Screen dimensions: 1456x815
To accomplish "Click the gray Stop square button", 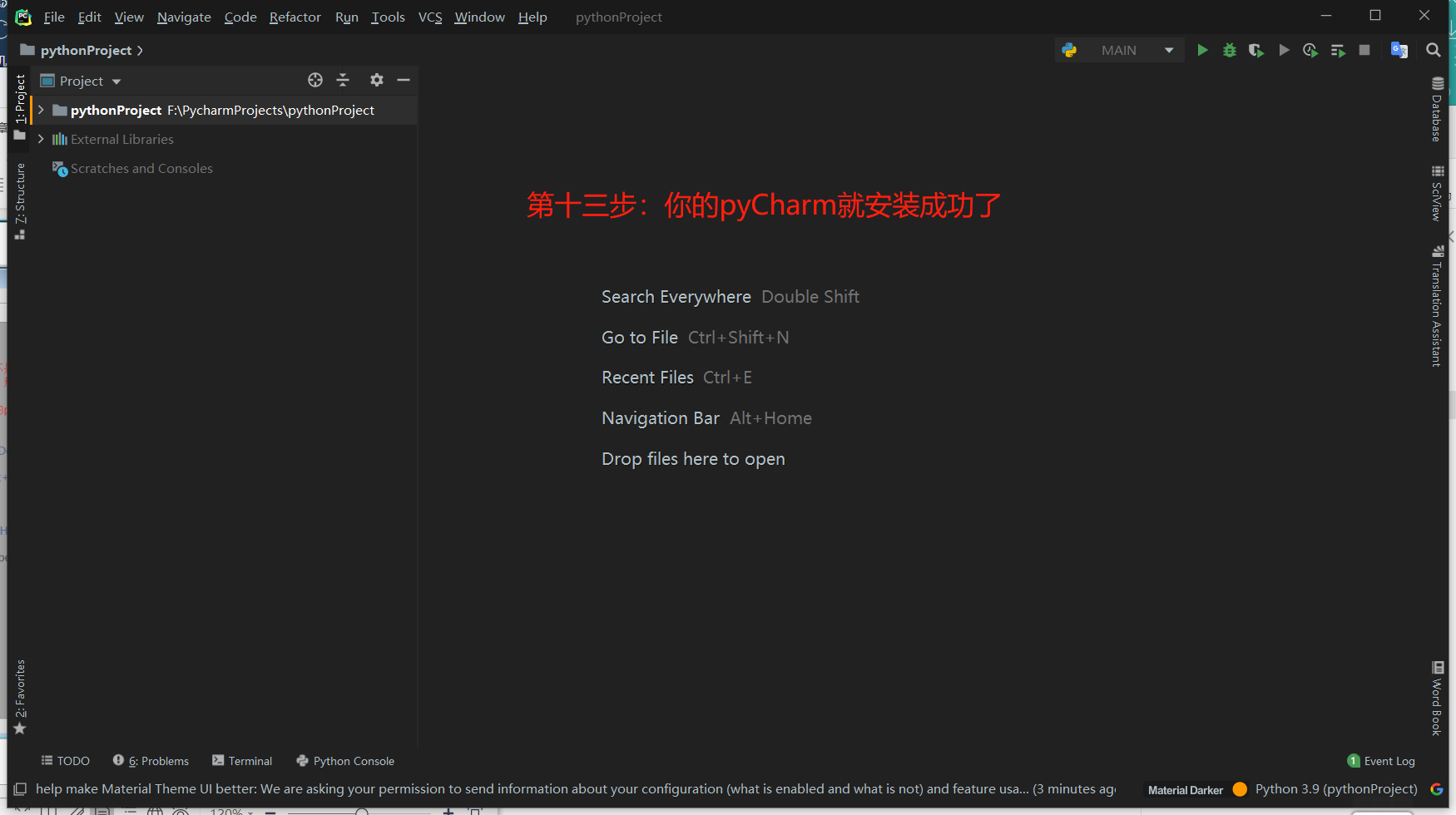I will (1364, 51).
